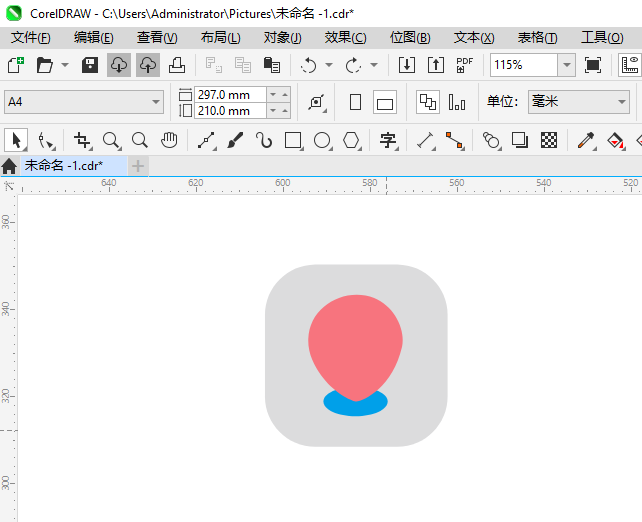
Task: Select the Ellipse tool
Action: [x=323, y=140]
